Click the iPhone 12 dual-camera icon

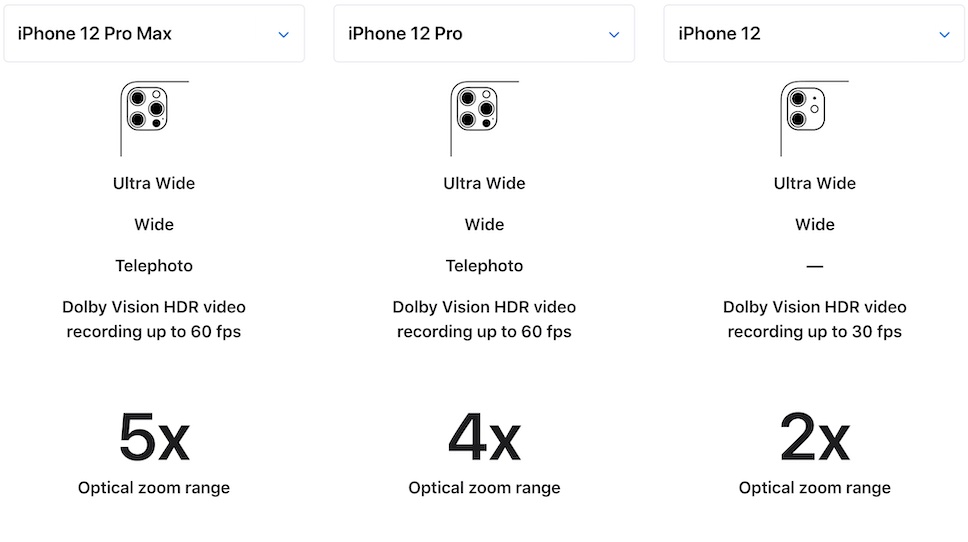pyautogui.click(x=804, y=108)
